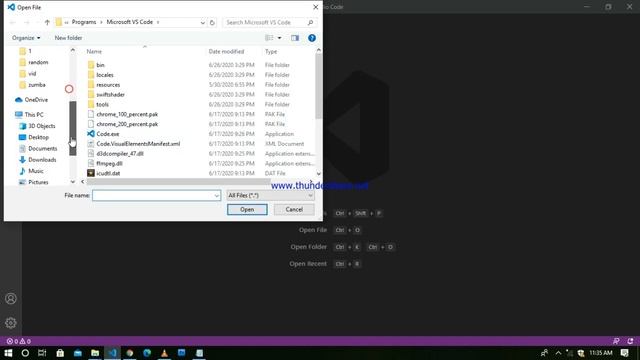Open the Accounts icon in VS Code
This screenshot has height=360, width=640.
click(11, 299)
